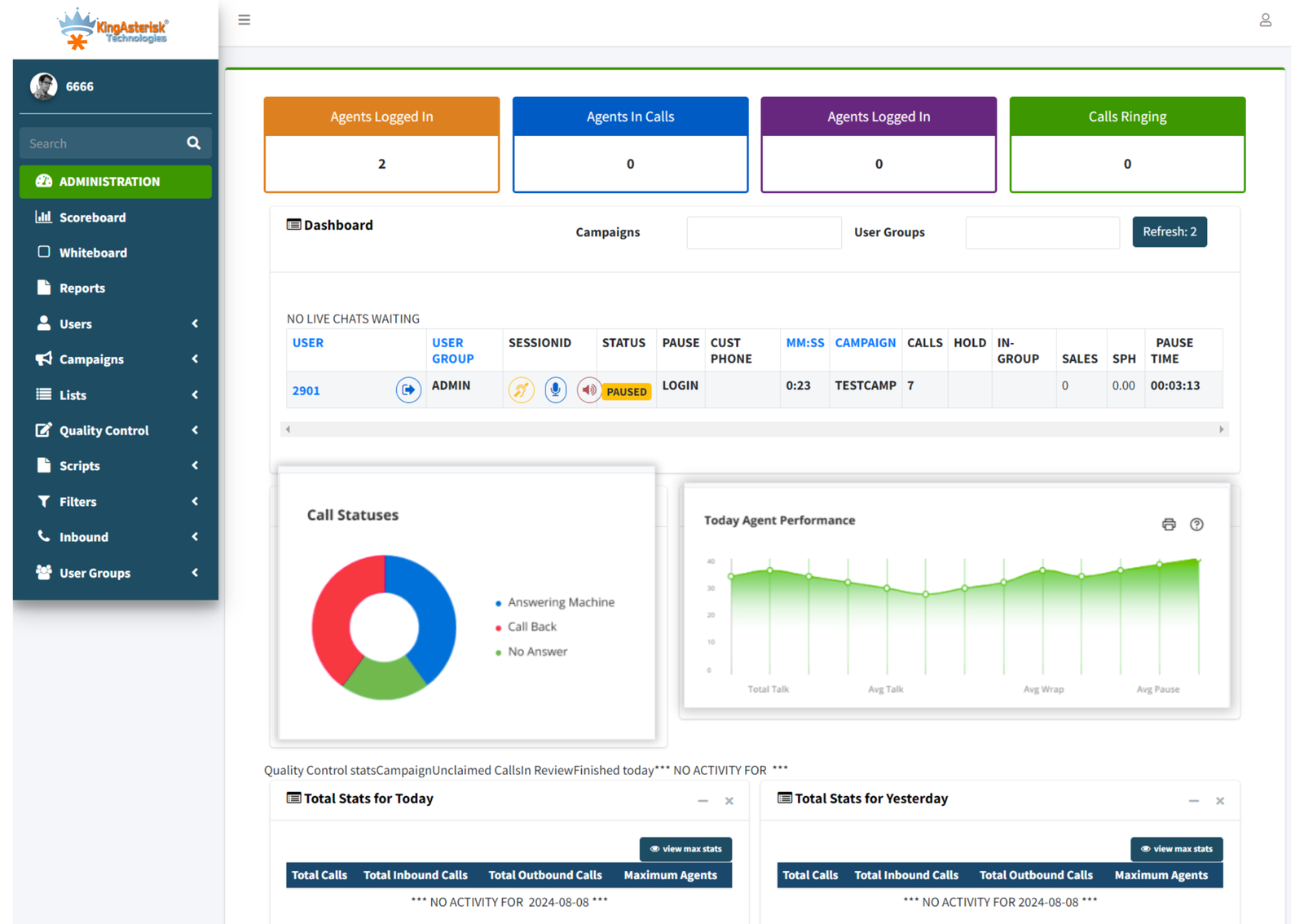Toggle No Answer legend entry

coord(537,652)
